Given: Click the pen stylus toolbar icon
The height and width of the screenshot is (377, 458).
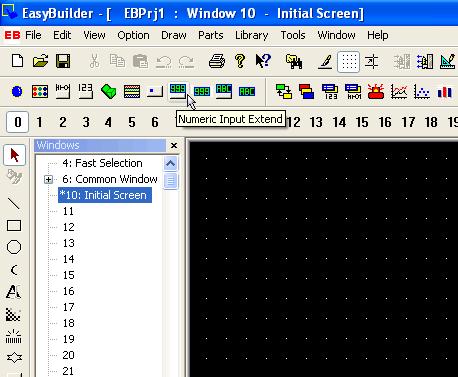Looking at the screenshot, I should pos(325,62).
